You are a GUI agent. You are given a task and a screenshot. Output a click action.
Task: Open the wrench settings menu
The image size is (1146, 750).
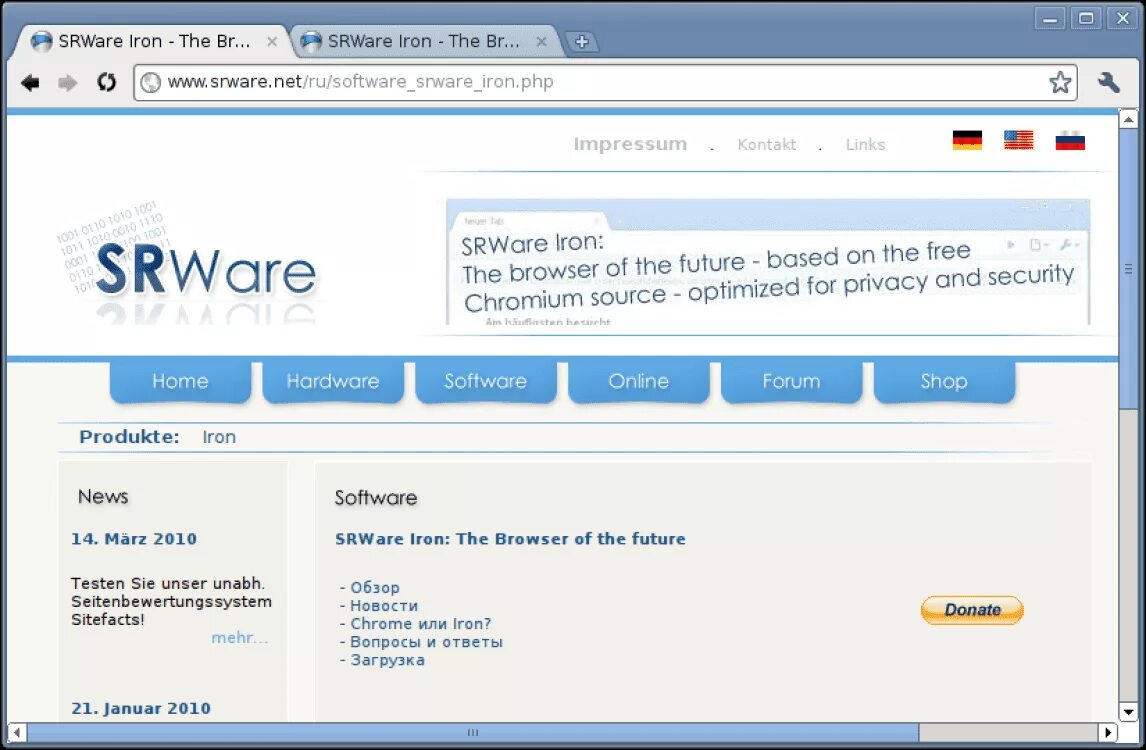(x=1109, y=82)
